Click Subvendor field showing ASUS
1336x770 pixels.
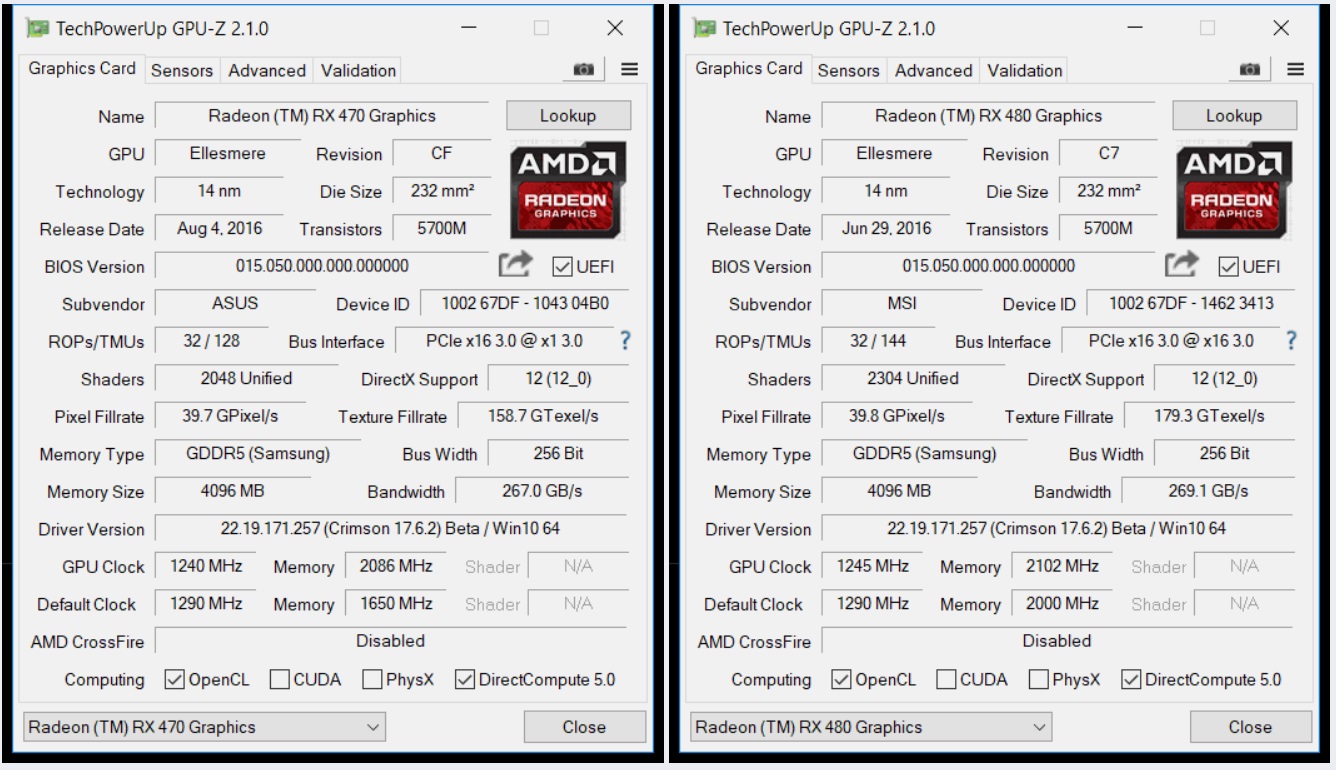(x=235, y=303)
